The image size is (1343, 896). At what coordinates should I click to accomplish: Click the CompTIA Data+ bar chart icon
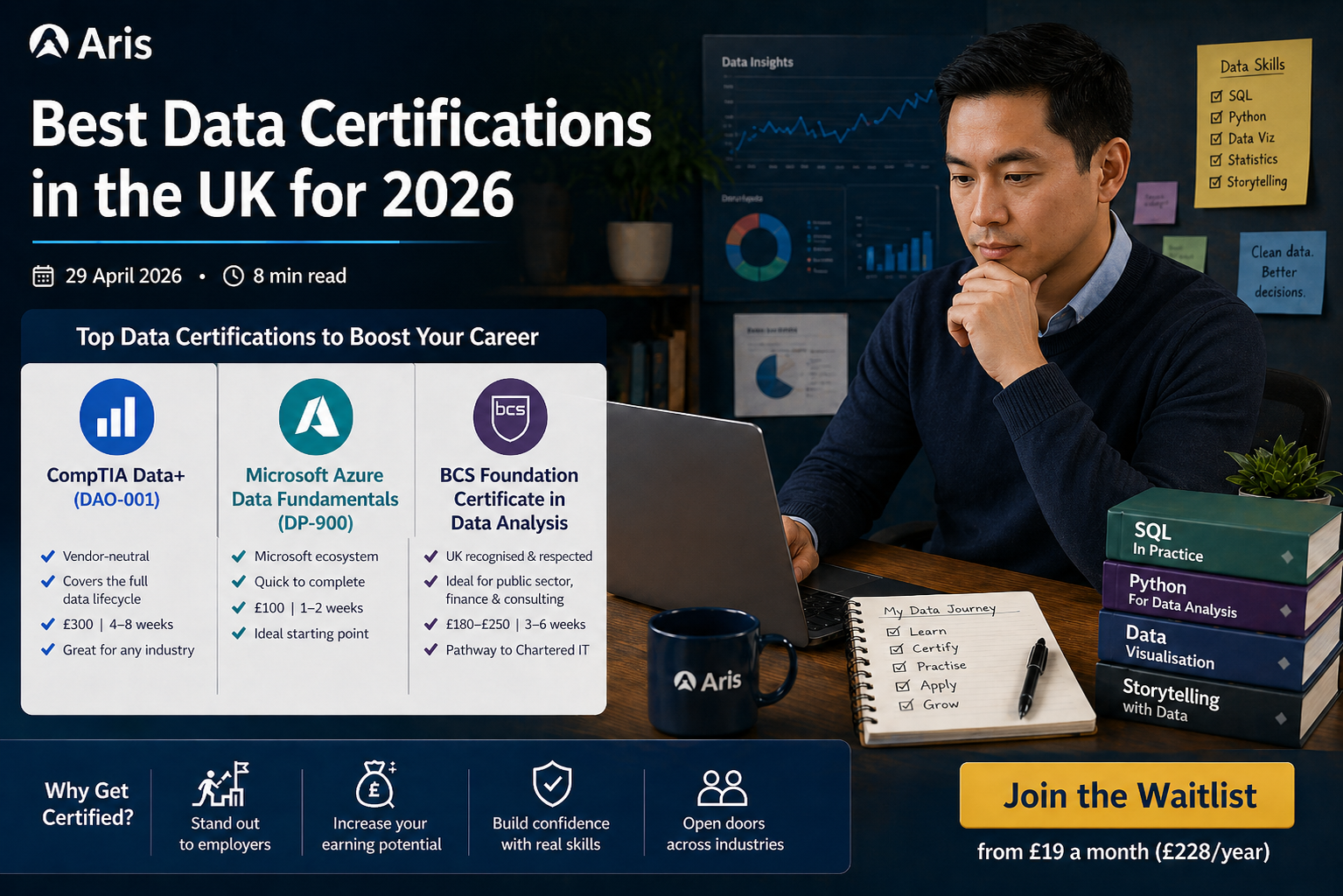116,416
